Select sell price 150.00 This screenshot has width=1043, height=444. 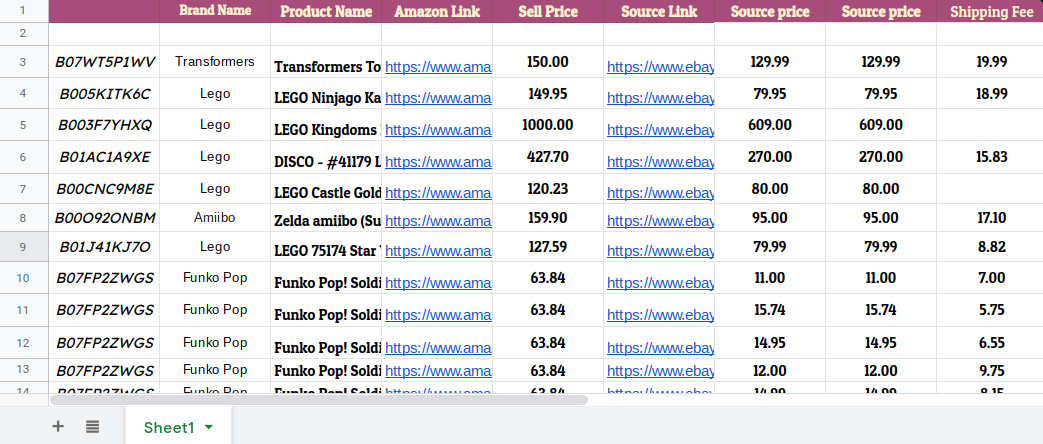[x=548, y=61]
